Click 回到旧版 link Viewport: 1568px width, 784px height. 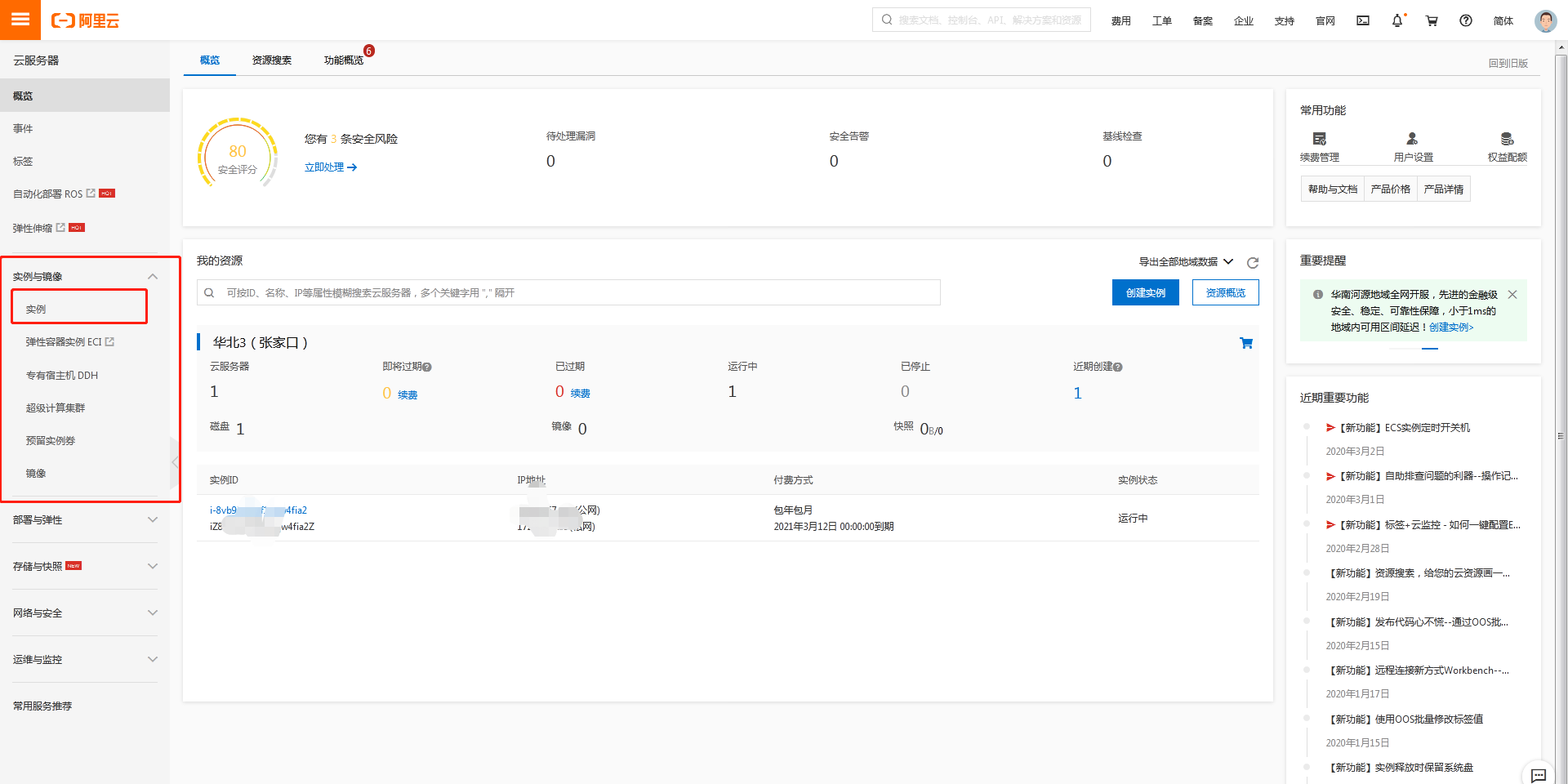[x=1508, y=64]
